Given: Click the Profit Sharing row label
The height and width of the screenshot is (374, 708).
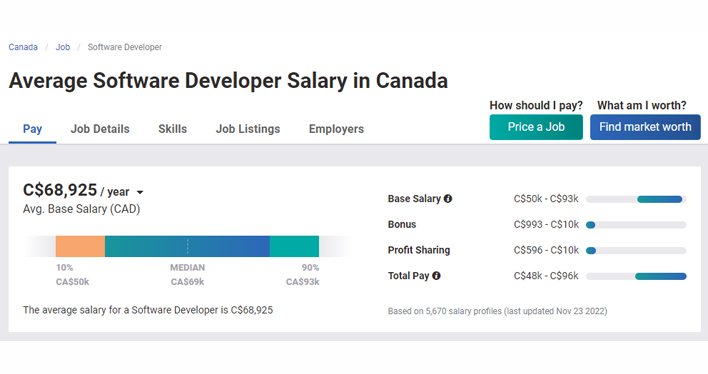Looking at the screenshot, I should (x=419, y=250).
